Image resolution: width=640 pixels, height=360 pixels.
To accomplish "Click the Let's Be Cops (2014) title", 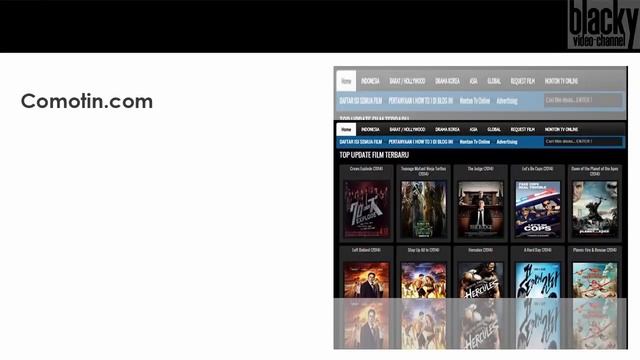I will [538, 169].
